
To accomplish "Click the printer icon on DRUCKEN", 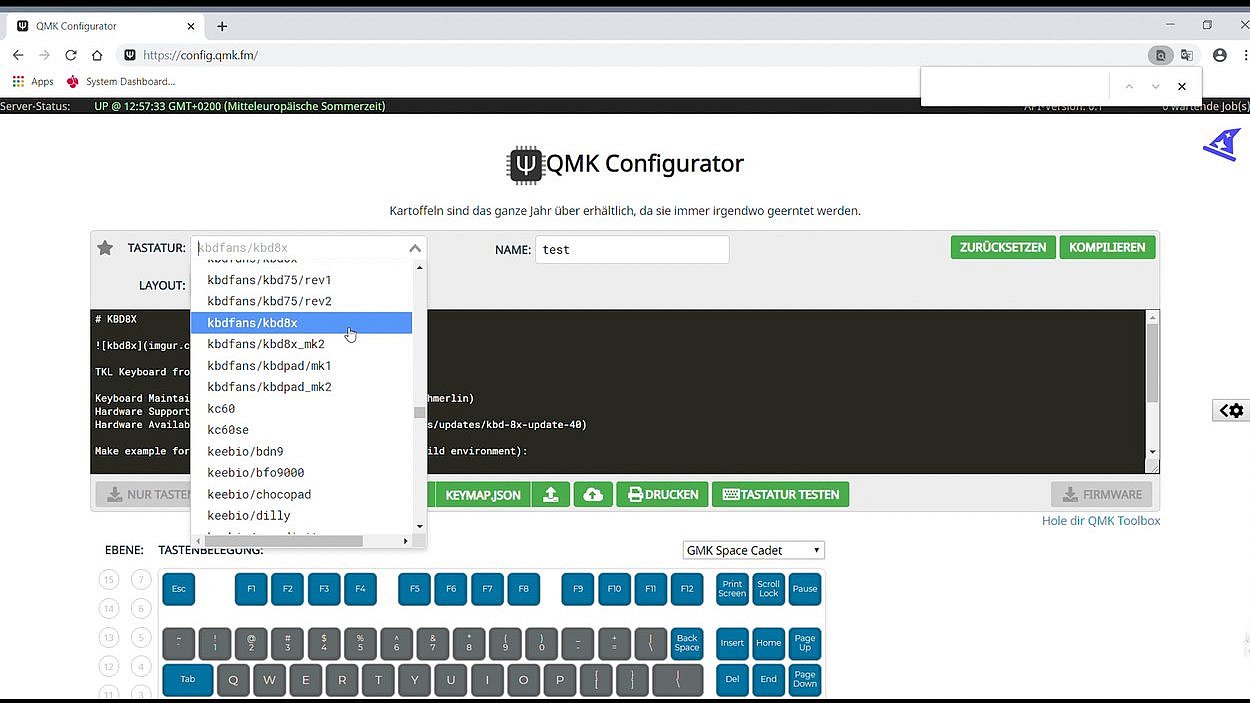I will pyautogui.click(x=636, y=494).
